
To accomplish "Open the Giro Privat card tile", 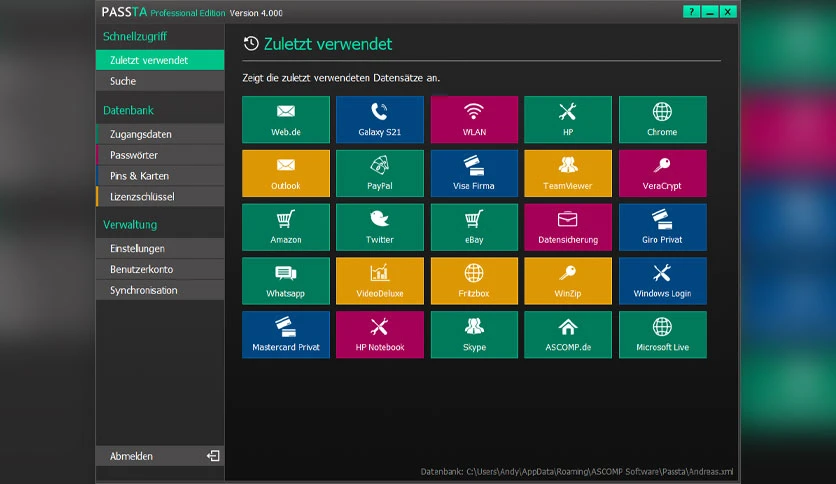I will [663, 227].
